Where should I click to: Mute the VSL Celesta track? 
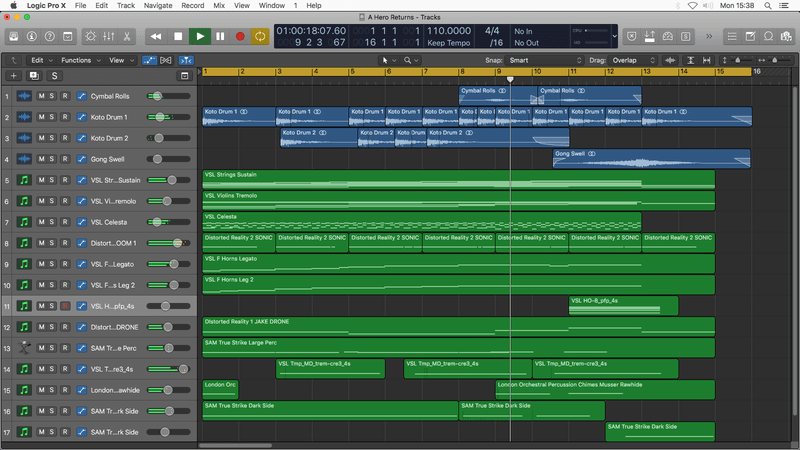tap(41, 222)
